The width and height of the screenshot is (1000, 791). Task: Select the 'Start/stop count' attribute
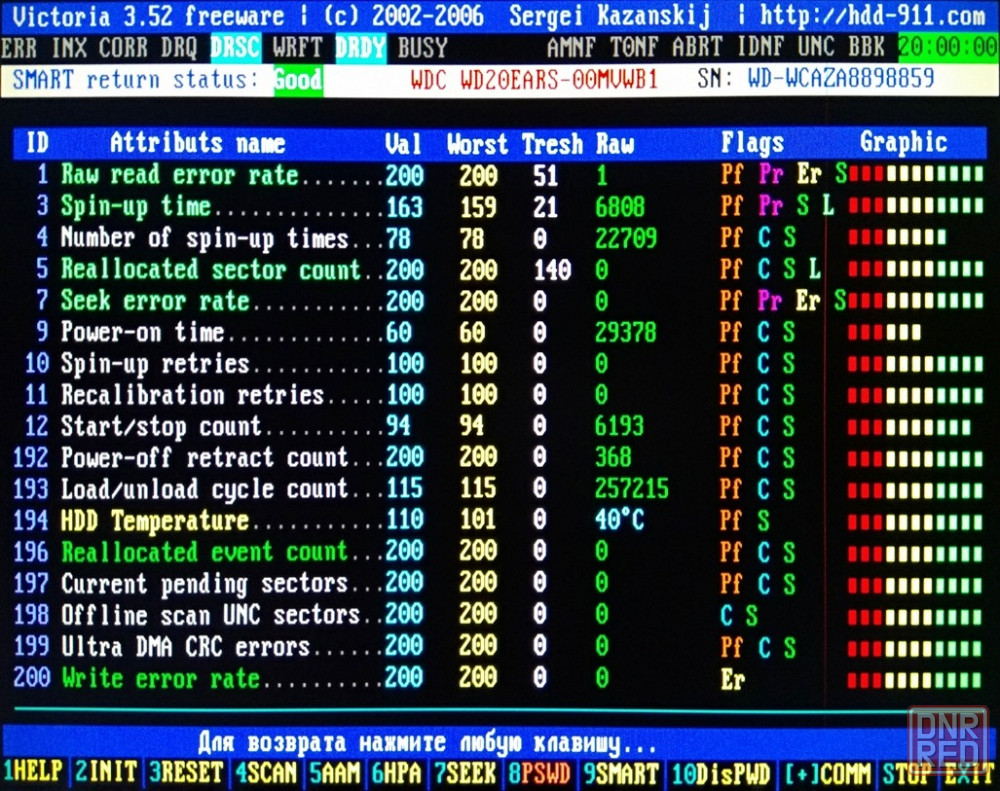click(x=499, y=426)
